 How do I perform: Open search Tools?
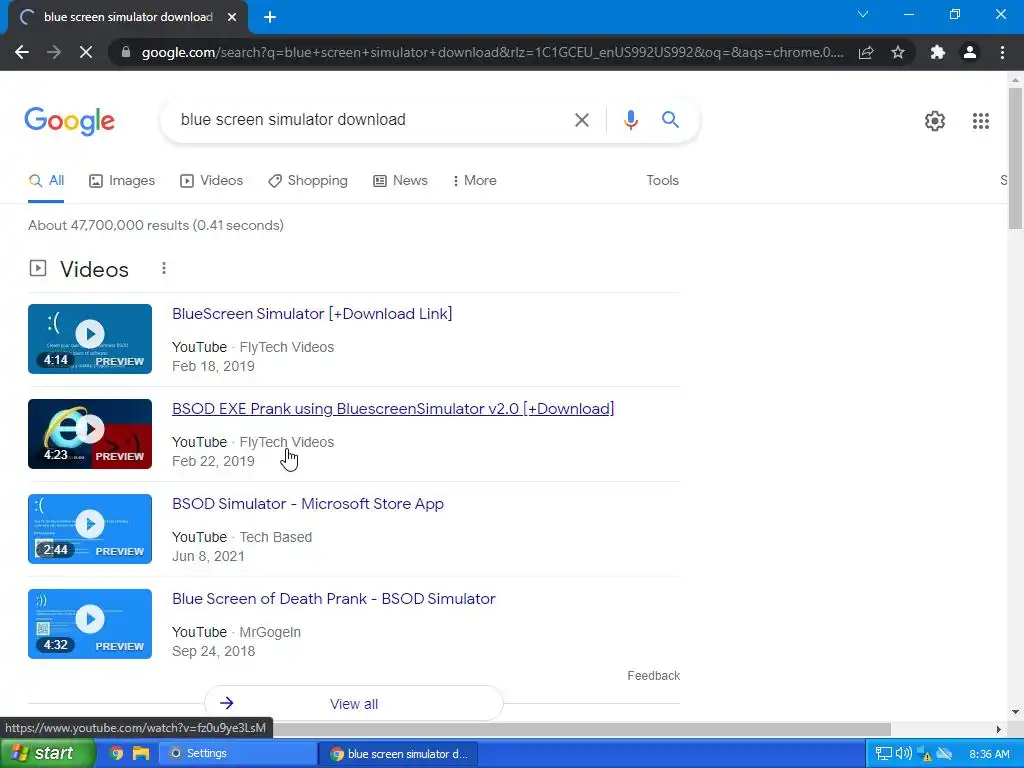[x=662, y=181]
